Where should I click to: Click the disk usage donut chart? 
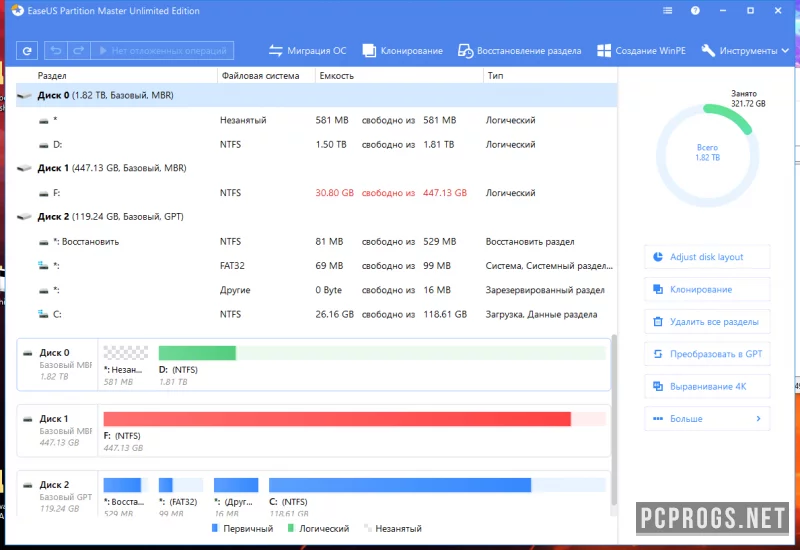pyautogui.click(x=707, y=155)
